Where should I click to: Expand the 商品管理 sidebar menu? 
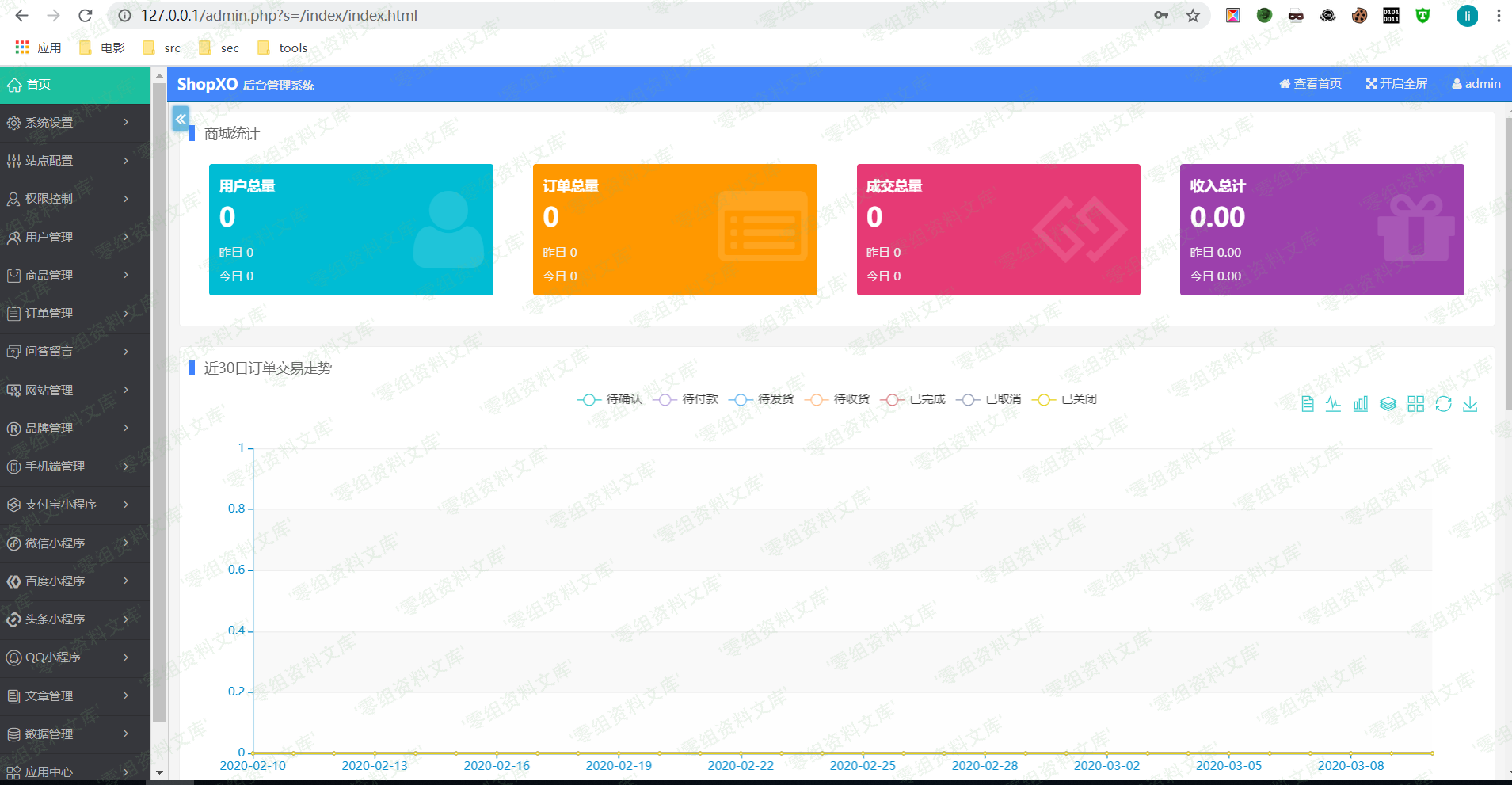pyautogui.click(x=74, y=276)
